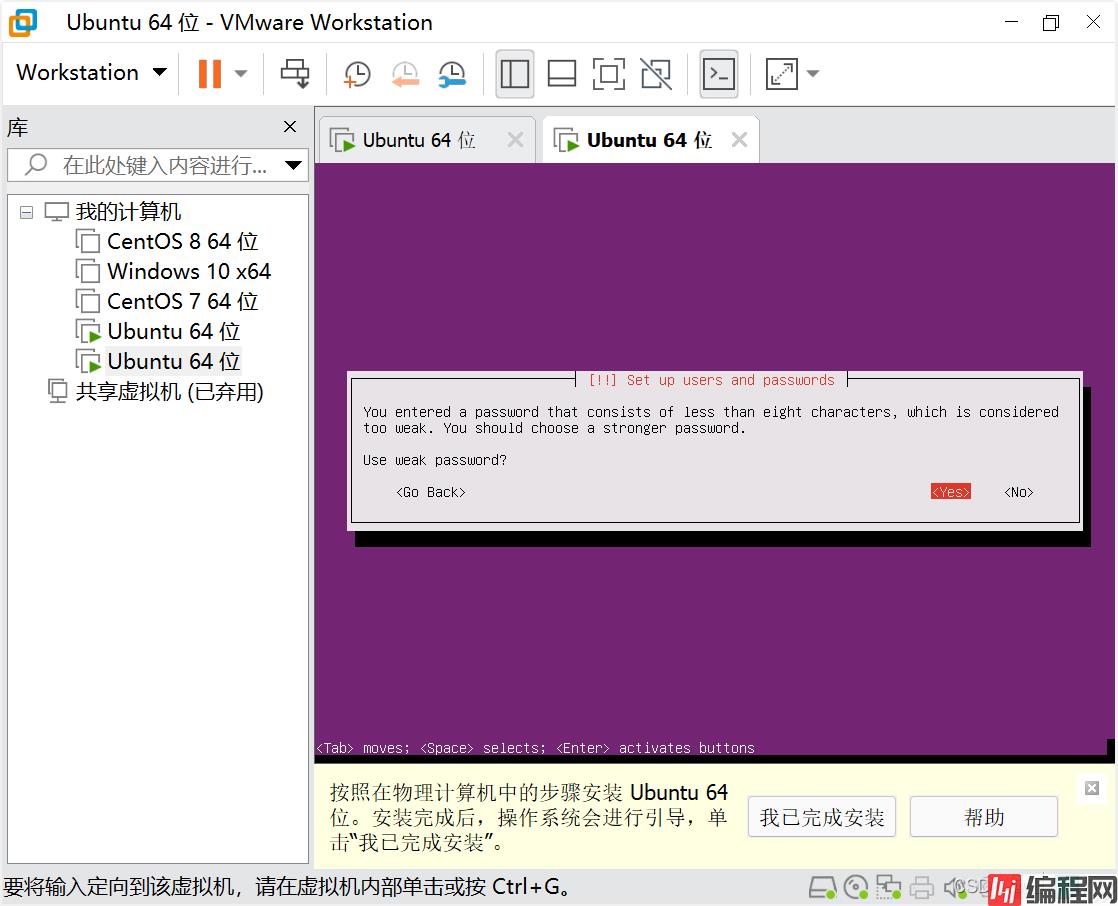Toggle the library sidebar panel view
Image resolution: width=1118 pixels, height=906 pixels.
515,73
